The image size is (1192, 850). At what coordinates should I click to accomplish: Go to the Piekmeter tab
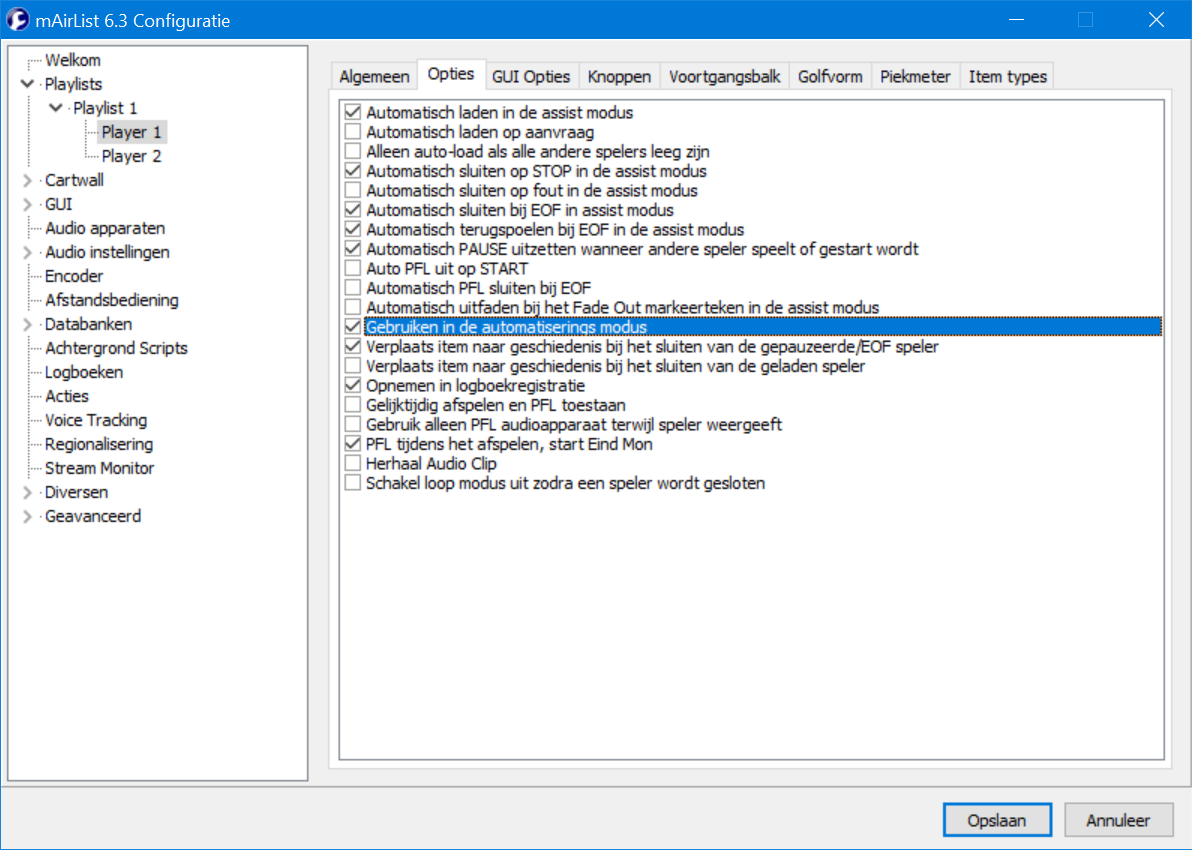pyautogui.click(x=915, y=77)
